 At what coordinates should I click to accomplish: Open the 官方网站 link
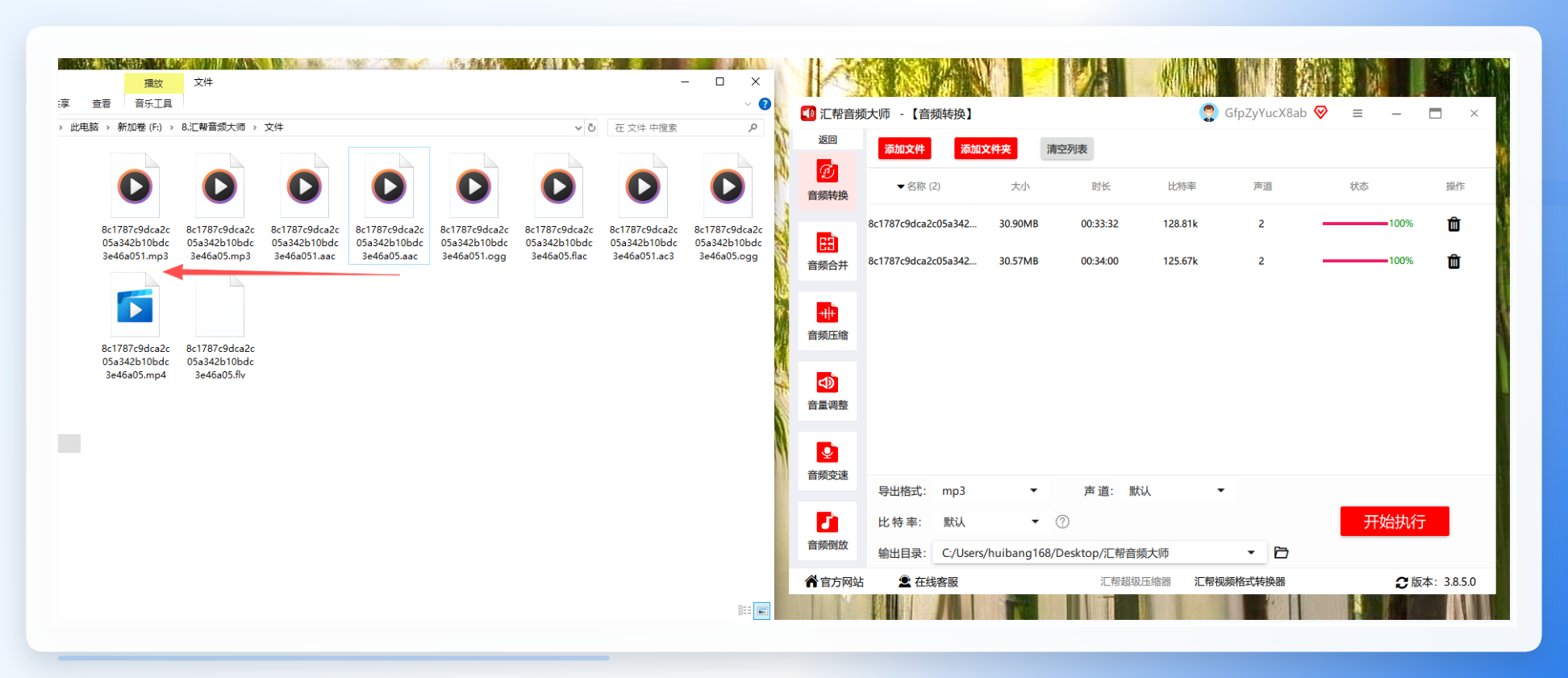point(834,582)
